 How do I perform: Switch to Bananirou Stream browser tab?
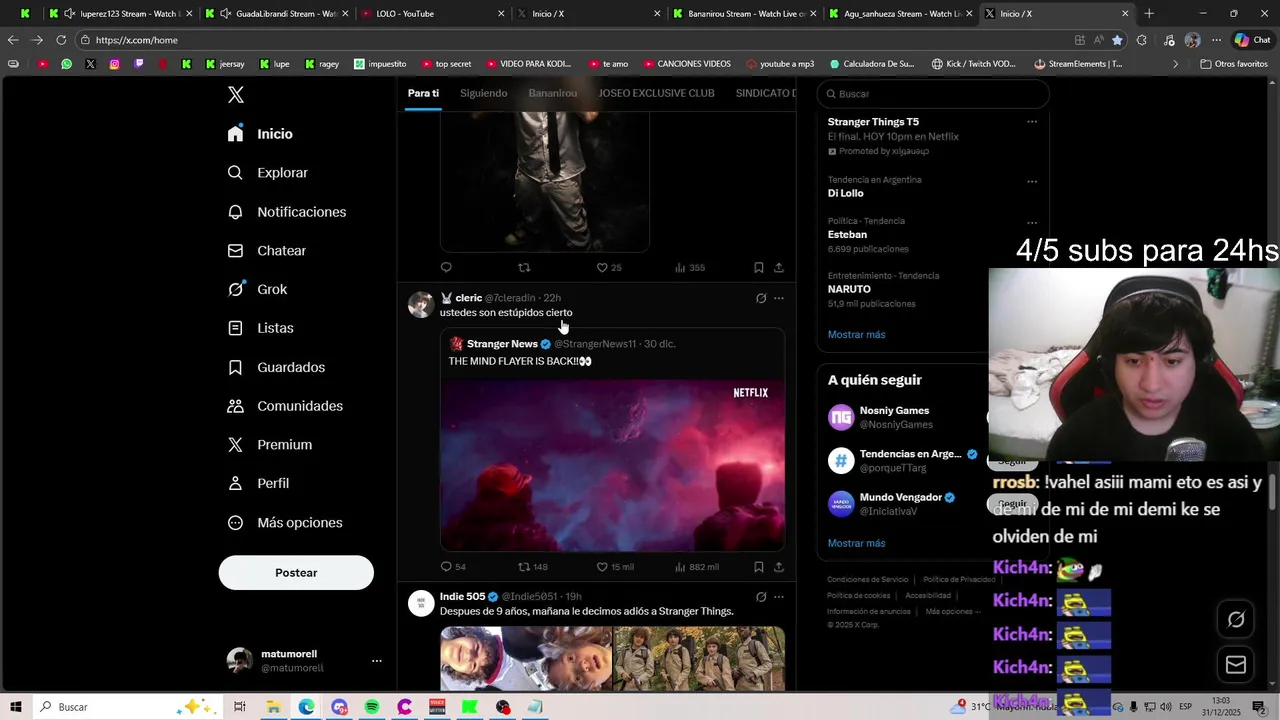(x=744, y=14)
